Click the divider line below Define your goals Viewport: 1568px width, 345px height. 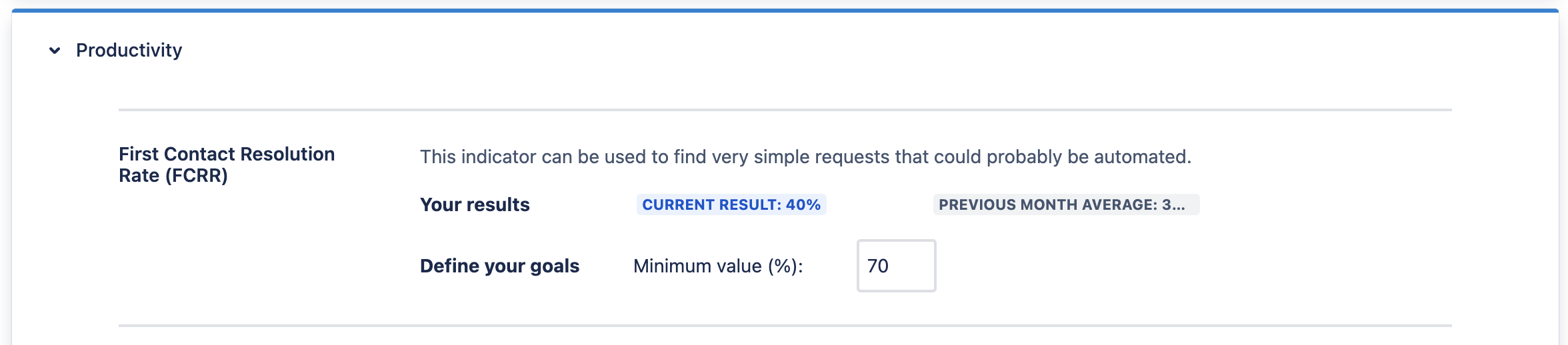click(x=784, y=326)
